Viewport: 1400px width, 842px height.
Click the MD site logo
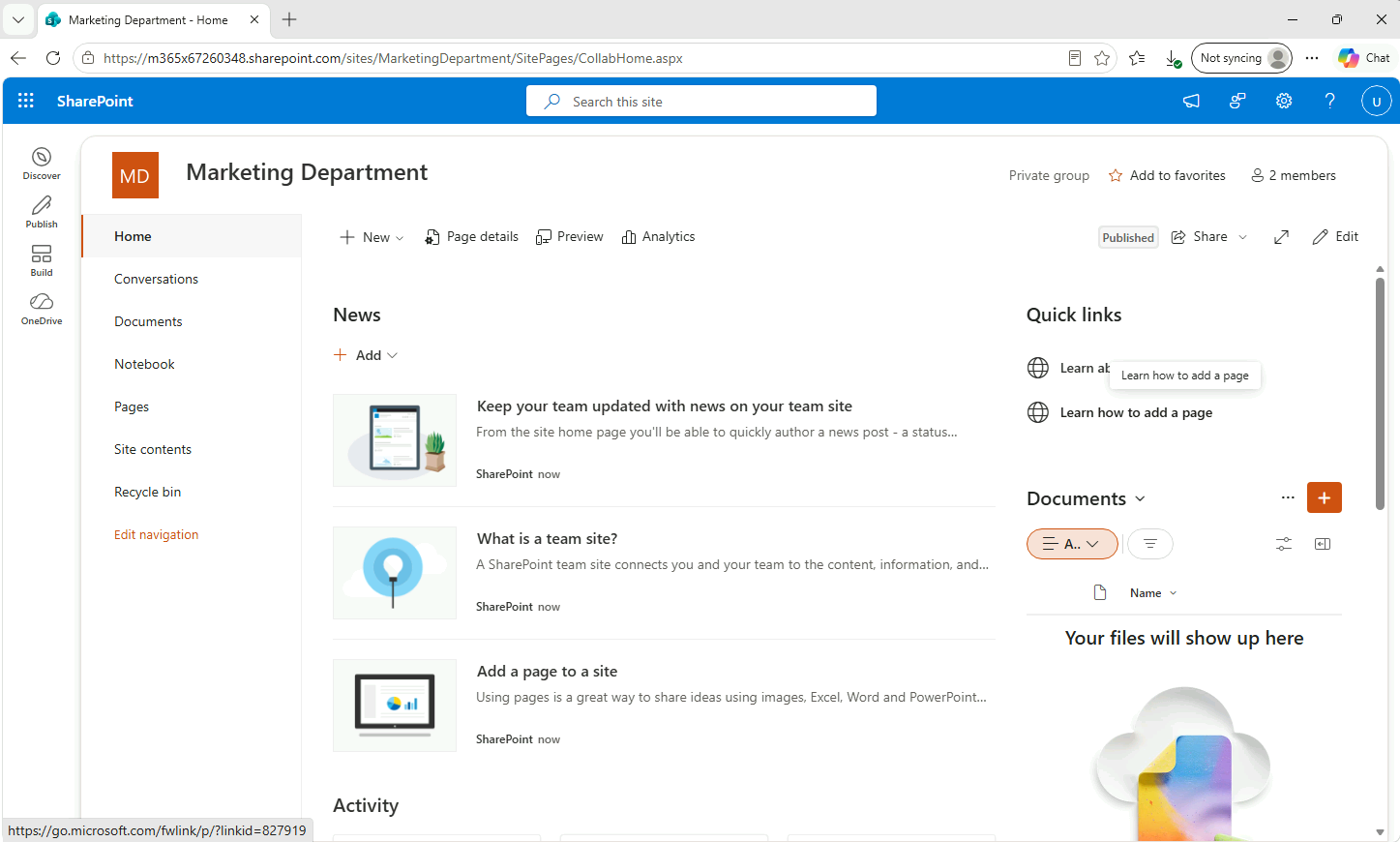[x=135, y=175]
